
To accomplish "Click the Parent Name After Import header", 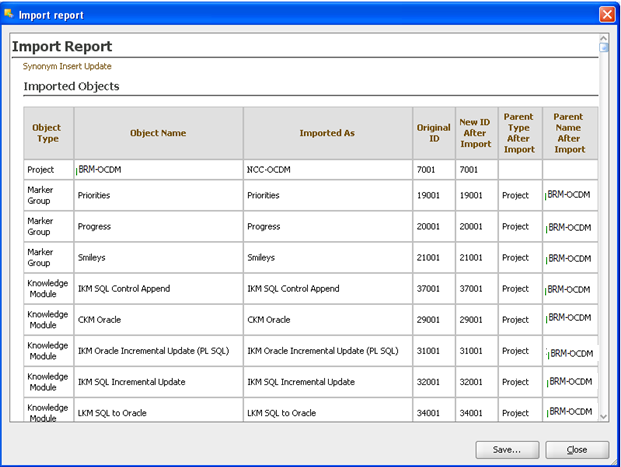I will pyautogui.click(x=569, y=133).
